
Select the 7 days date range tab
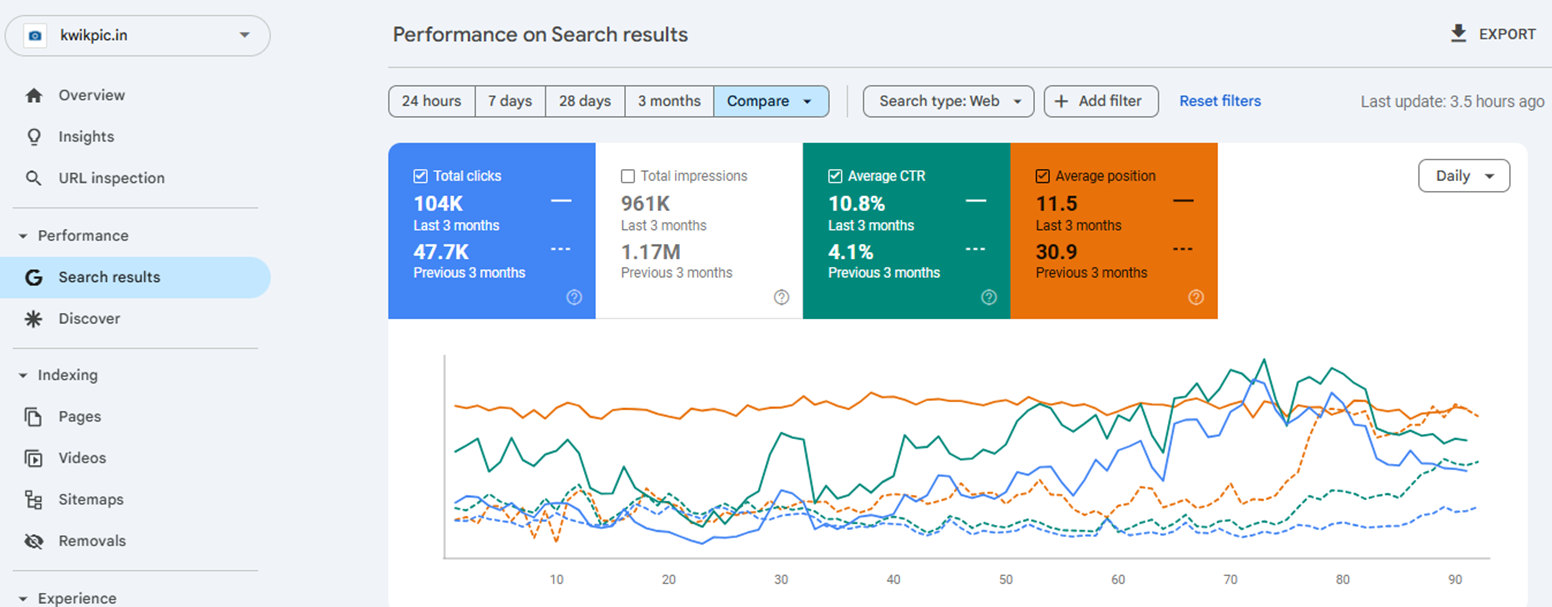510,101
